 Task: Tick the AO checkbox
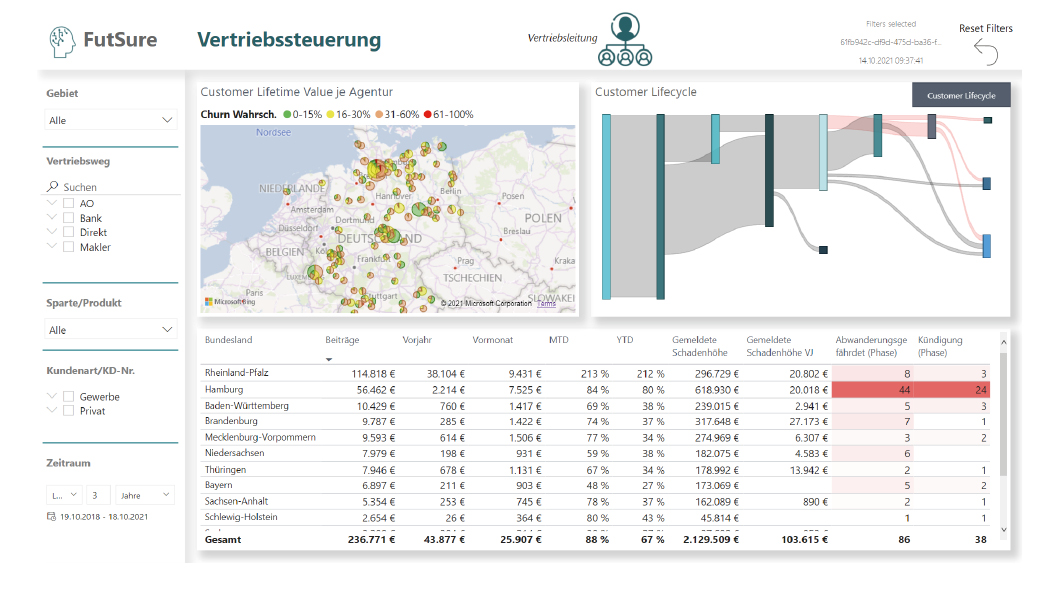[x=68, y=203]
